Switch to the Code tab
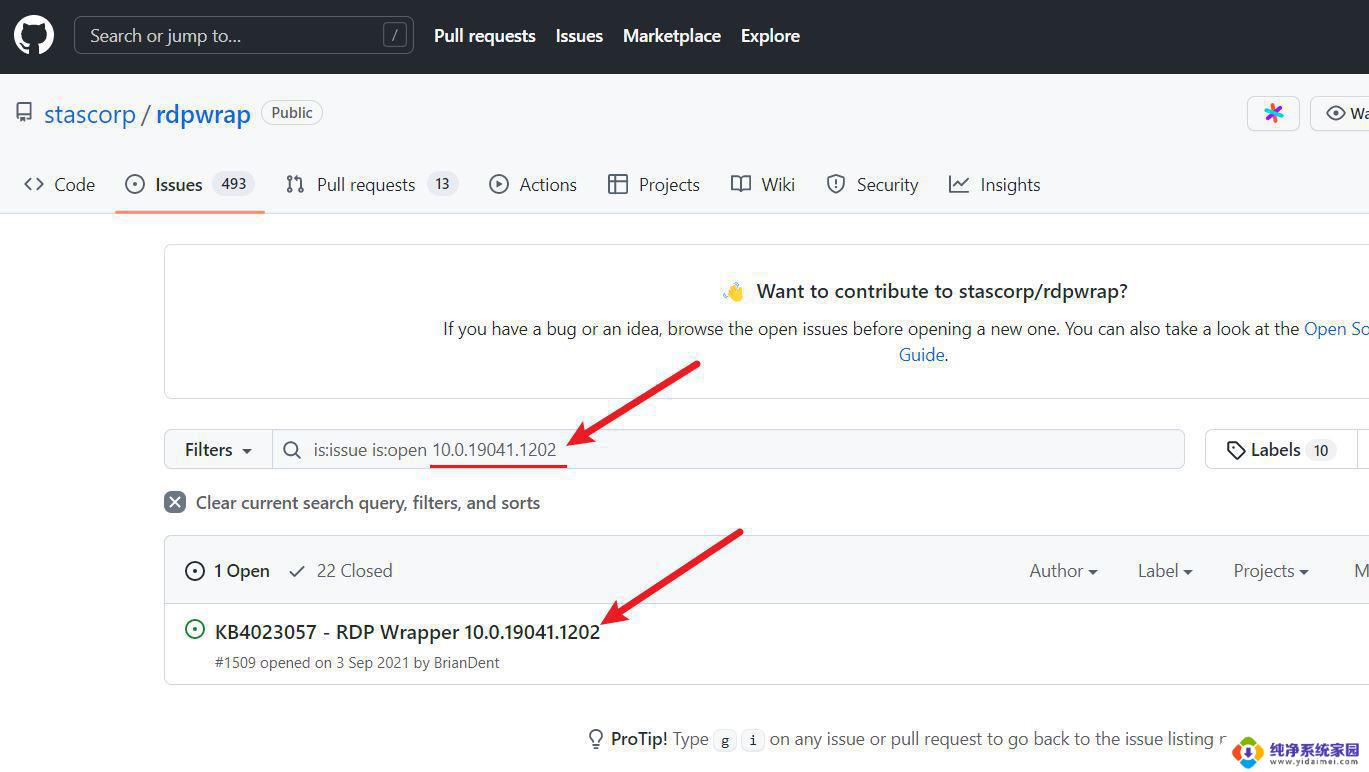 tap(60, 184)
